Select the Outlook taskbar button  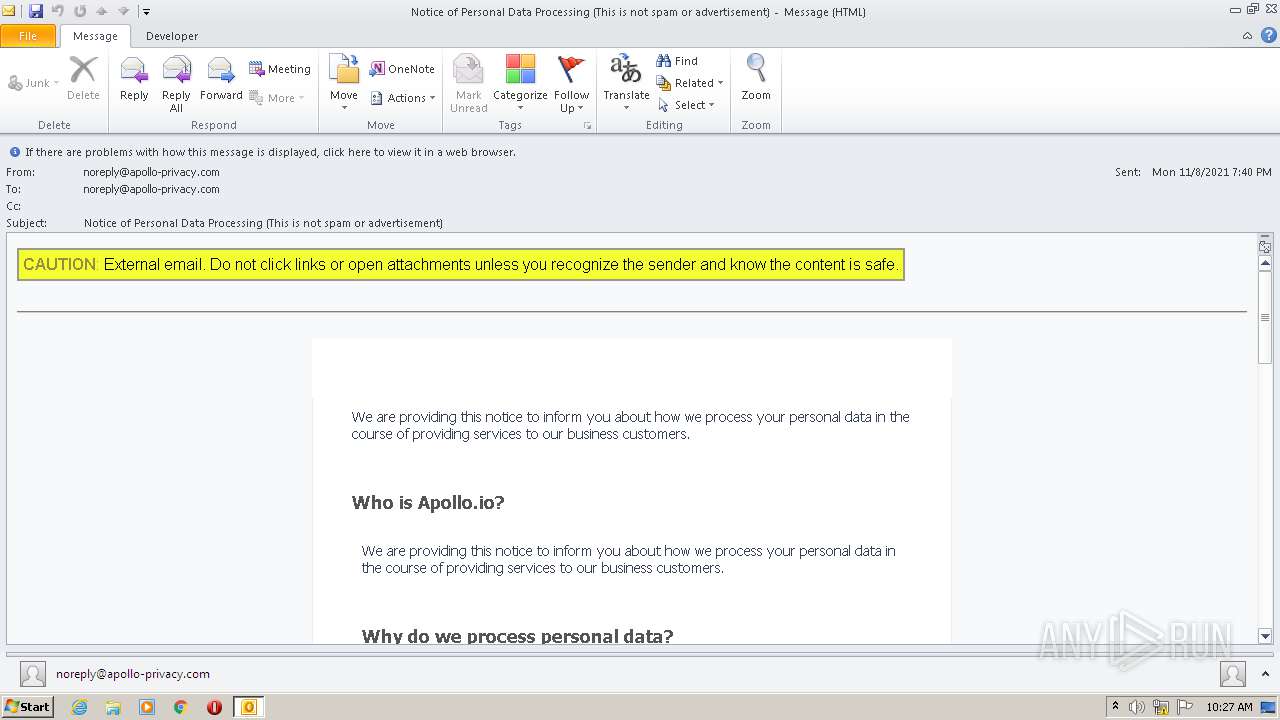click(x=249, y=707)
